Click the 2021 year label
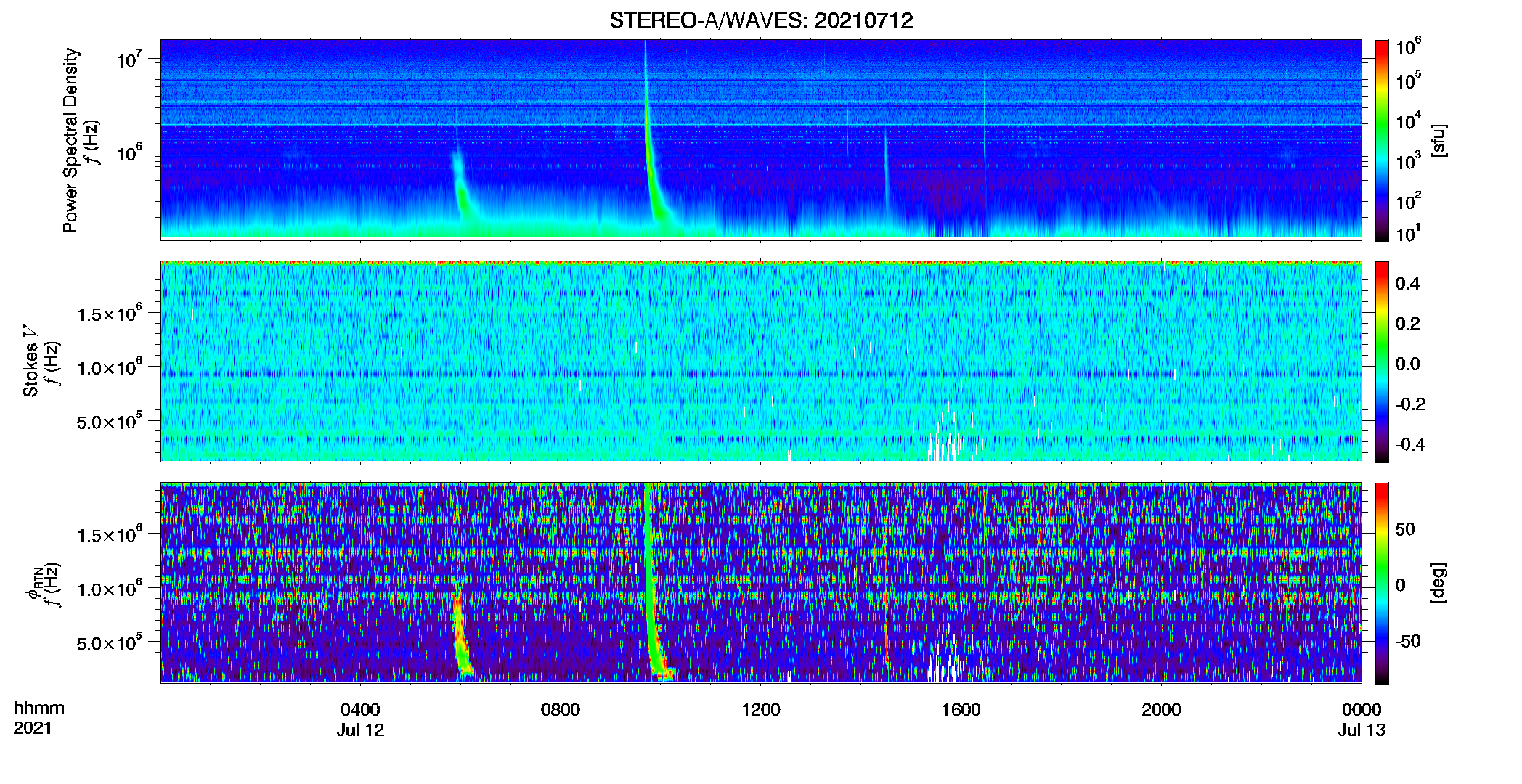The height and width of the screenshot is (784, 1522). 33,727
